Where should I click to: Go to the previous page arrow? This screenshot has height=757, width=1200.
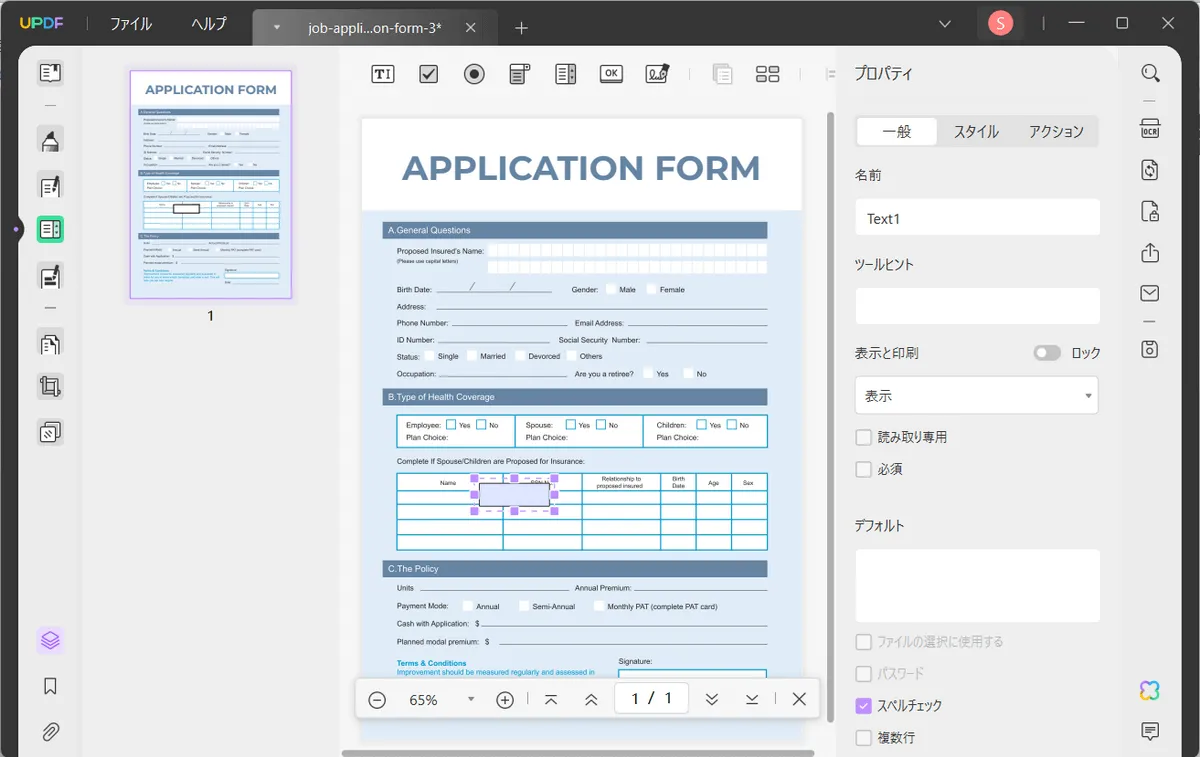coord(591,700)
